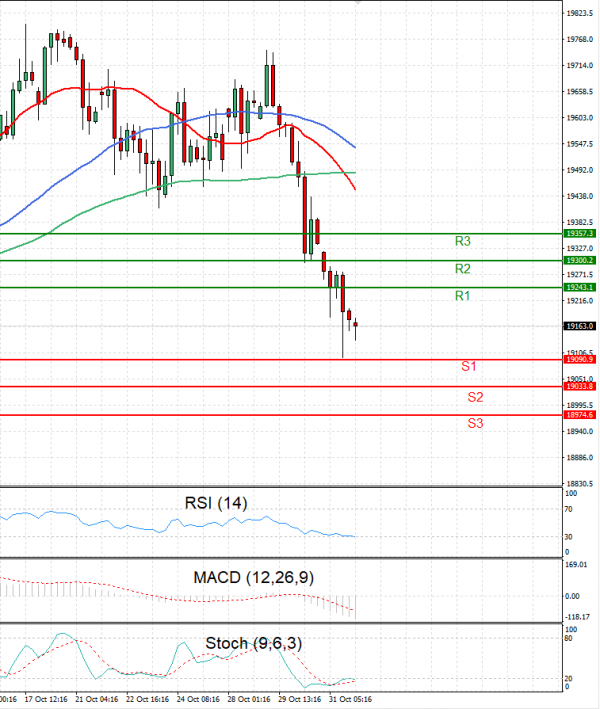Click the 29 Oct 13:16 time label
600x709 pixels.
coord(300,700)
